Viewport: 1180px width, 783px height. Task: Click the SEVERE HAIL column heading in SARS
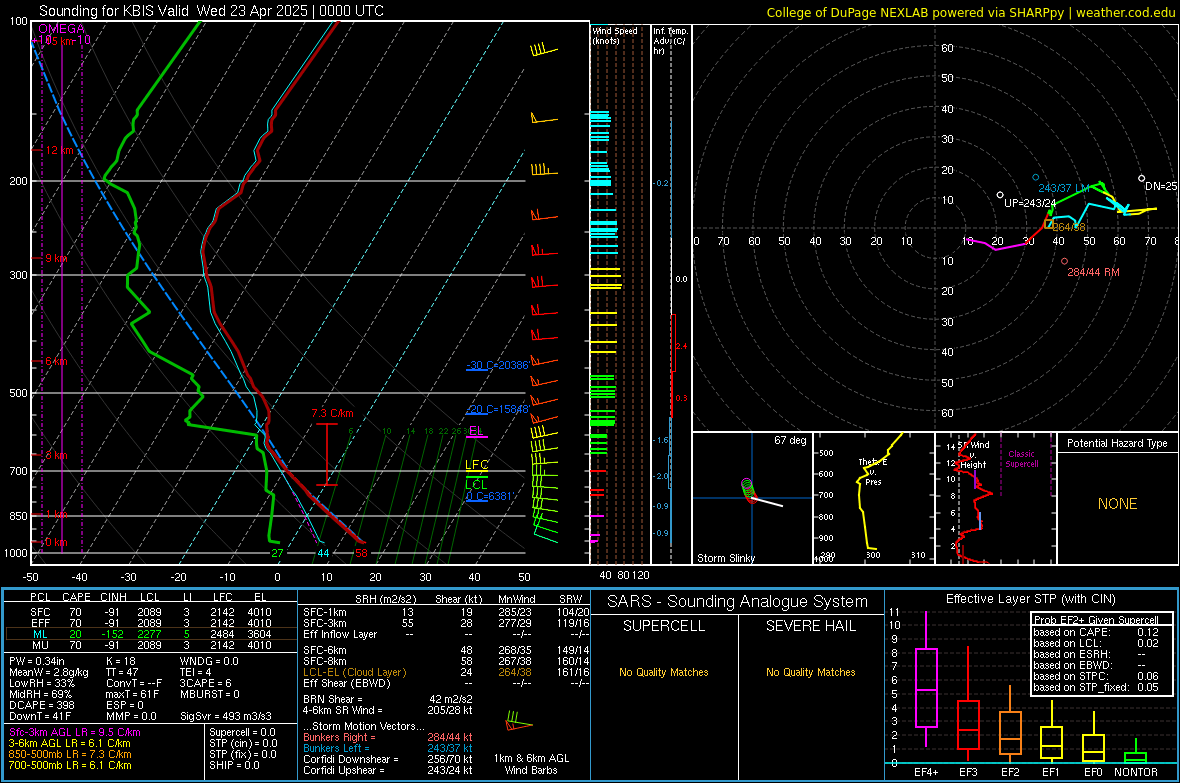pos(810,626)
